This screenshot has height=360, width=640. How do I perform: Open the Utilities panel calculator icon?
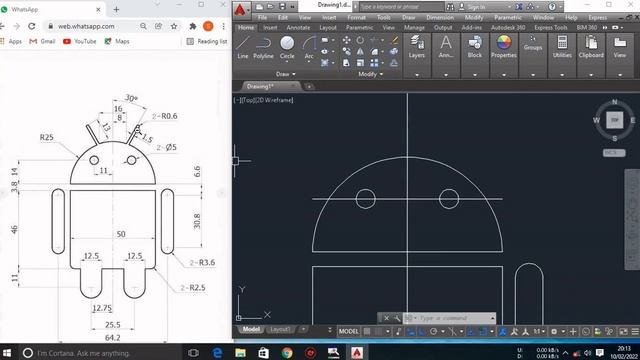pos(562,42)
